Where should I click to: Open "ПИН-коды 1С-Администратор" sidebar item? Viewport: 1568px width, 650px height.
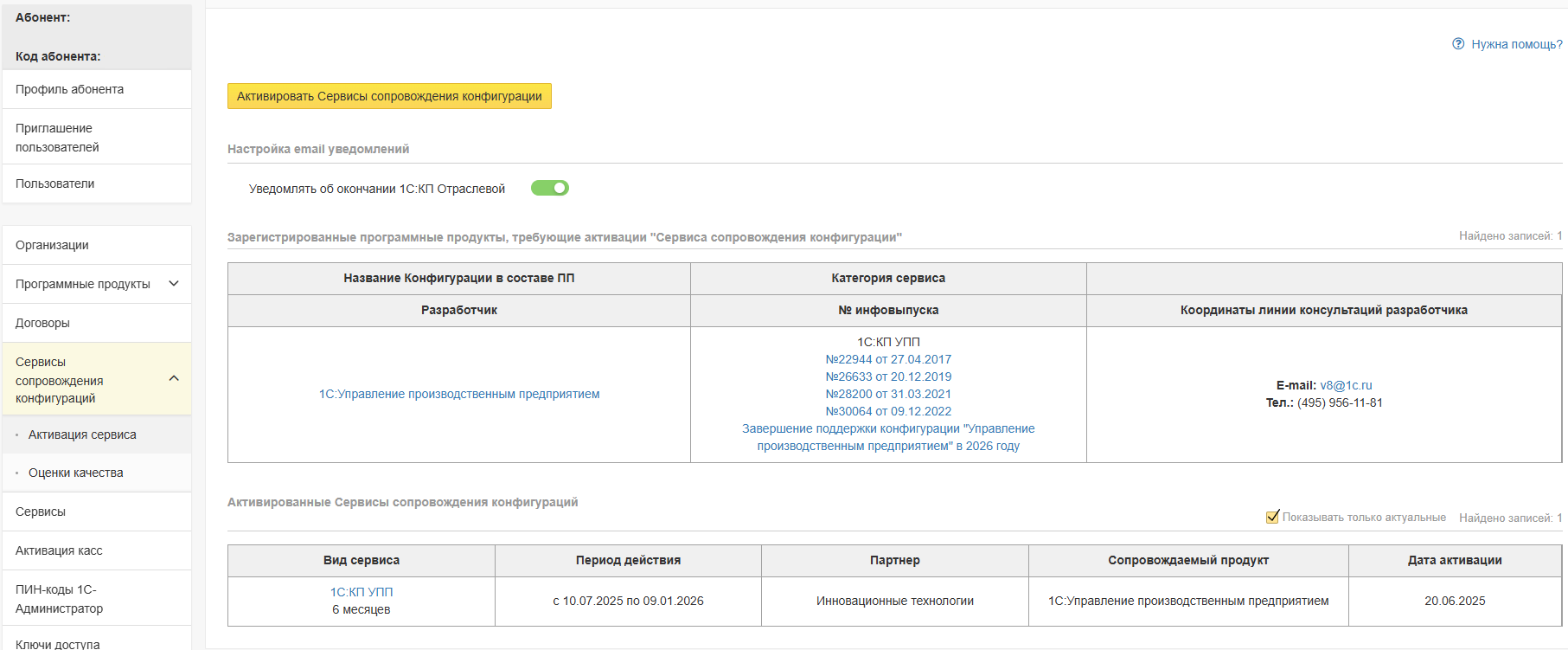[x=97, y=598]
